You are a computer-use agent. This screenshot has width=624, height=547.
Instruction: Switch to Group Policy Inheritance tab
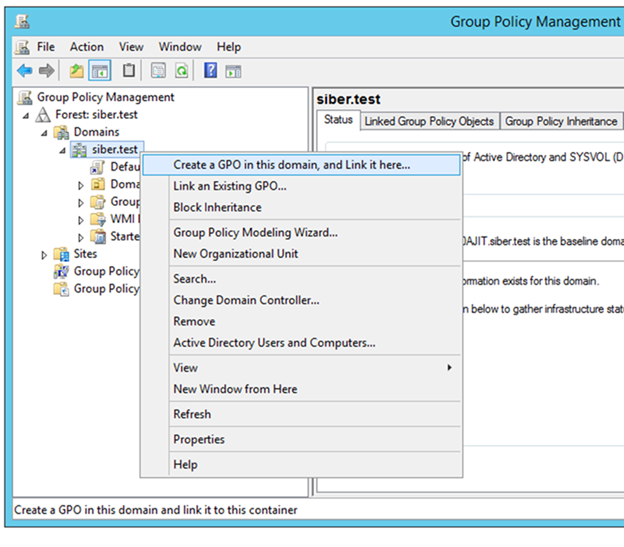pyautogui.click(x=561, y=121)
